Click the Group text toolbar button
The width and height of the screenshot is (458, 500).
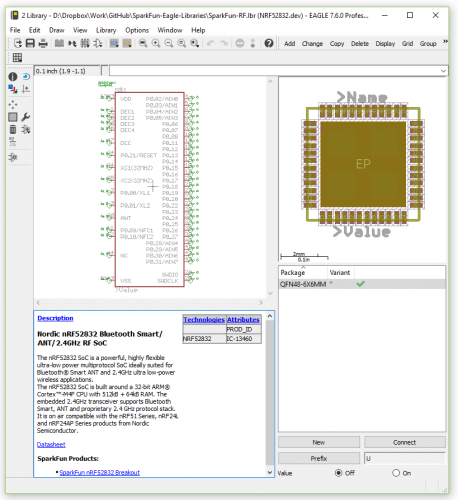tap(428, 44)
